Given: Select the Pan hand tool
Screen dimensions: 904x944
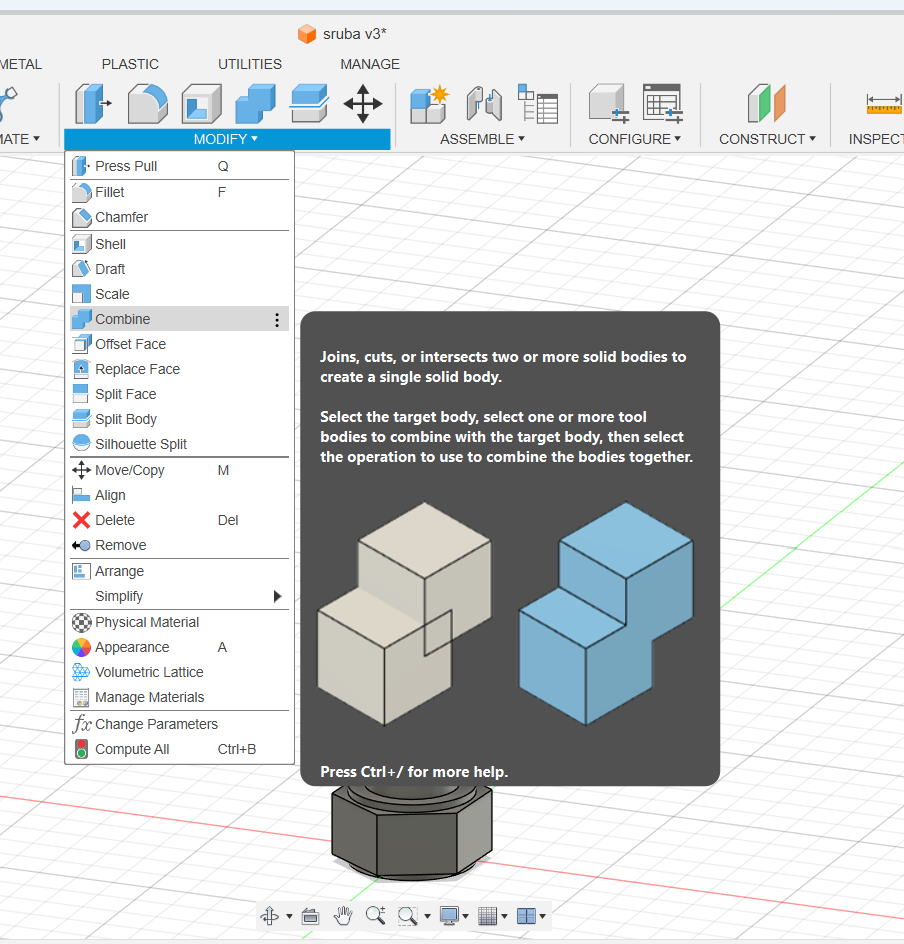Looking at the screenshot, I should tap(343, 916).
